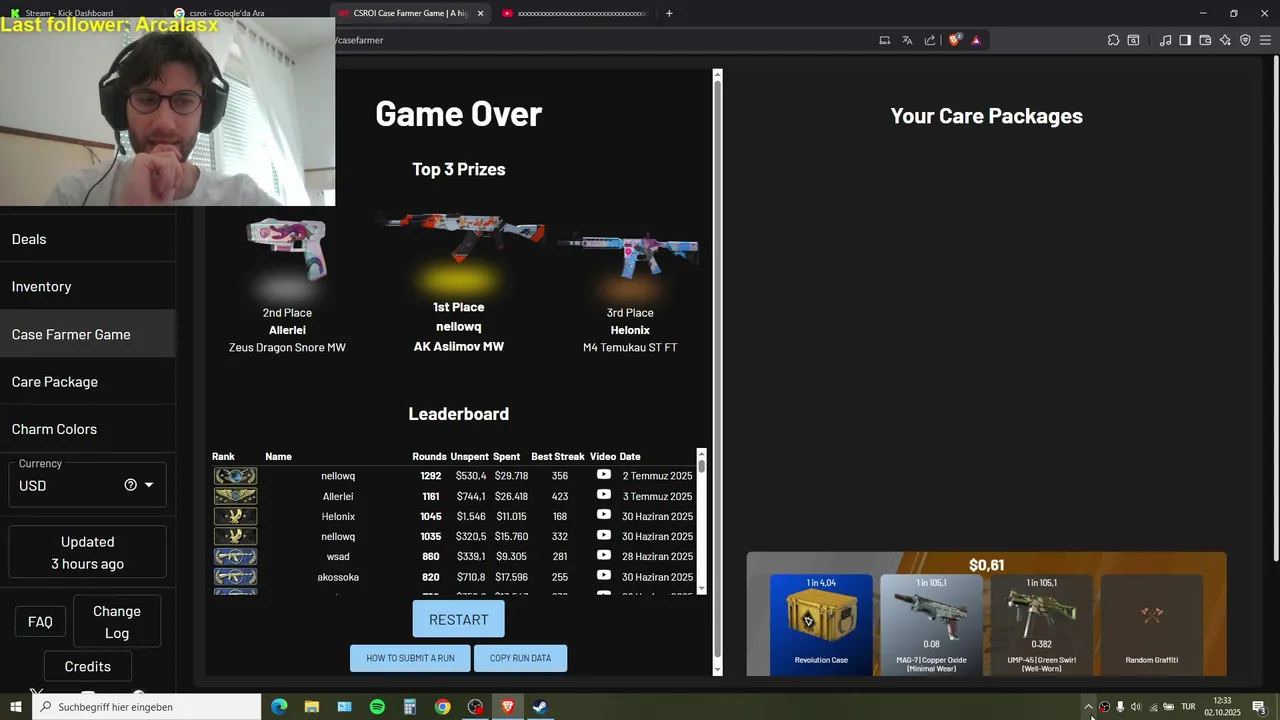Open the Leo AI sparkle icon
This screenshot has width=1280, height=720.
pos(1225,40)
